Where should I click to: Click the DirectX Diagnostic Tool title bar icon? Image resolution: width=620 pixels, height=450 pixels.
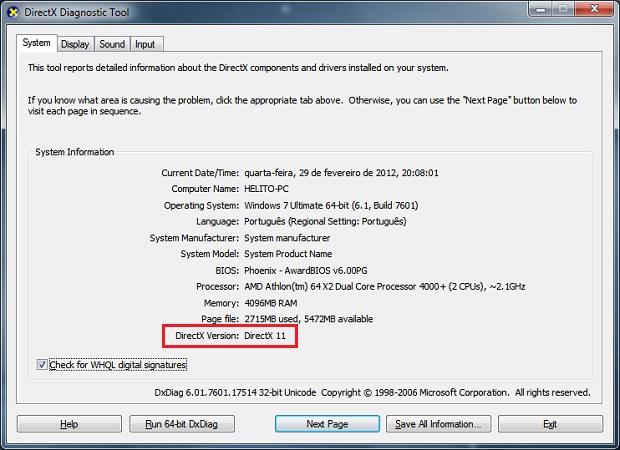[12, 11]
